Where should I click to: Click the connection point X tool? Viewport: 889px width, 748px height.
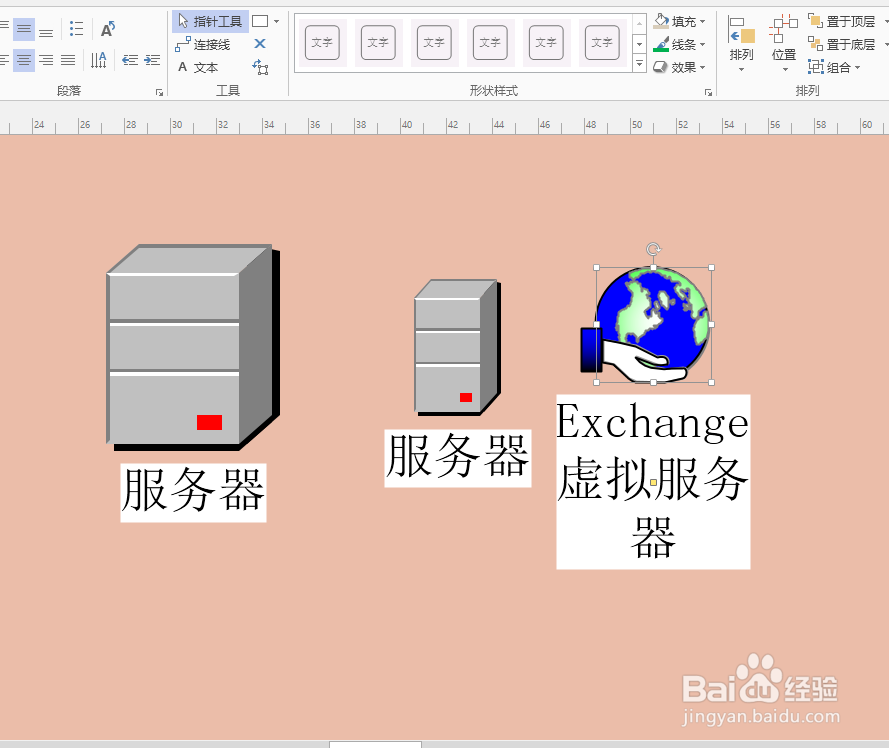(x=260, y=44)
